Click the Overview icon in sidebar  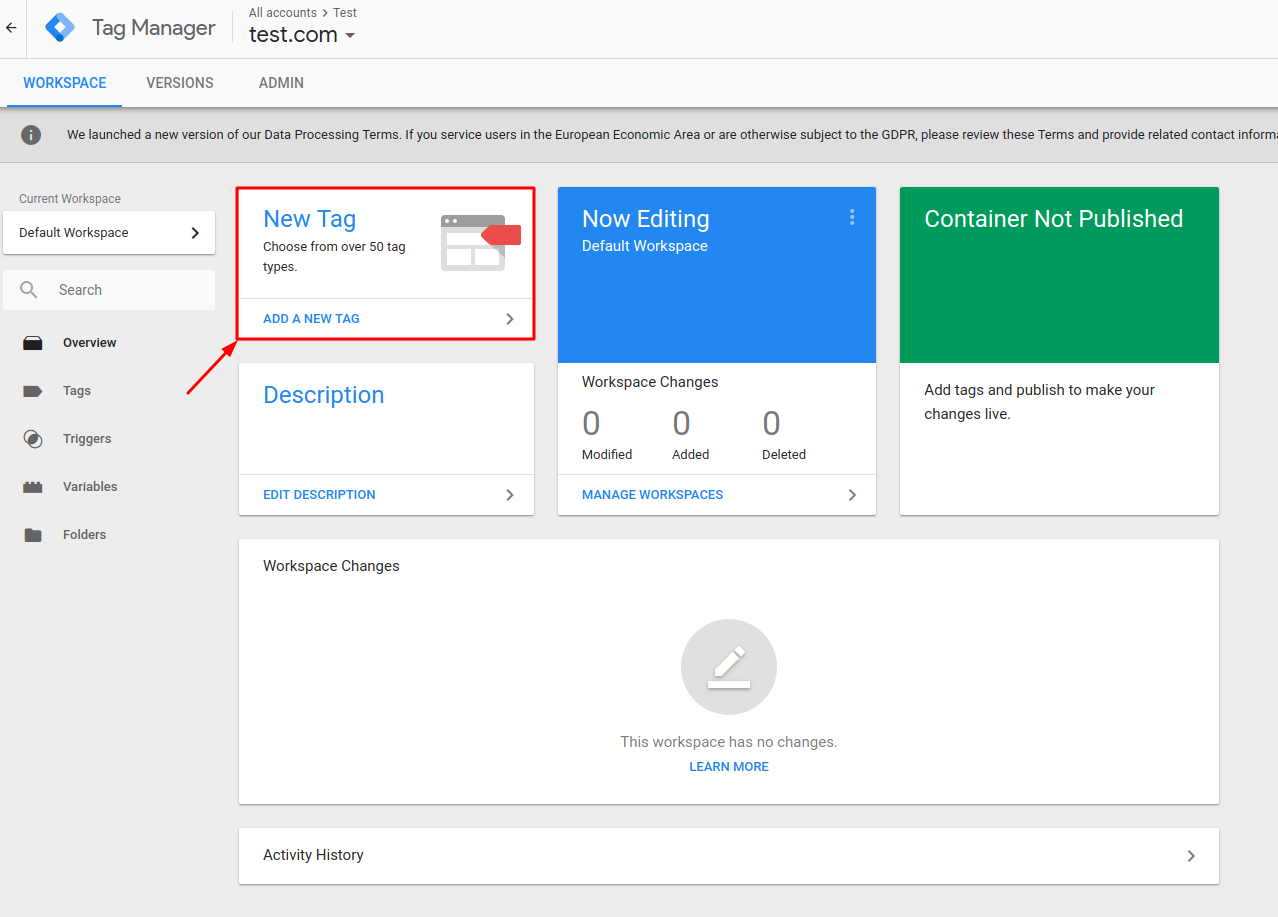[x=33, y=343]
